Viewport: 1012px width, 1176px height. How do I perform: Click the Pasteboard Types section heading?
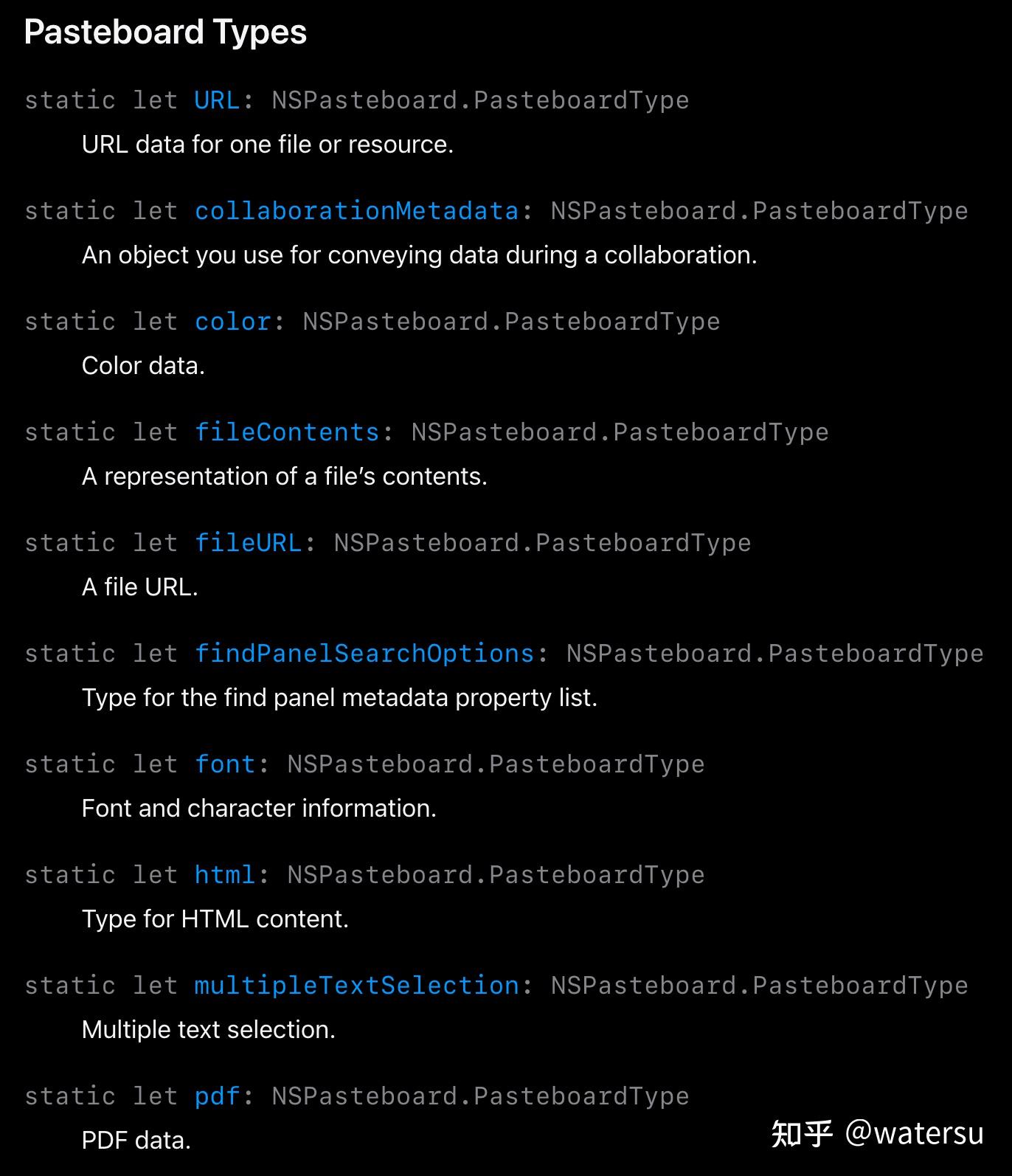point(165,32)
